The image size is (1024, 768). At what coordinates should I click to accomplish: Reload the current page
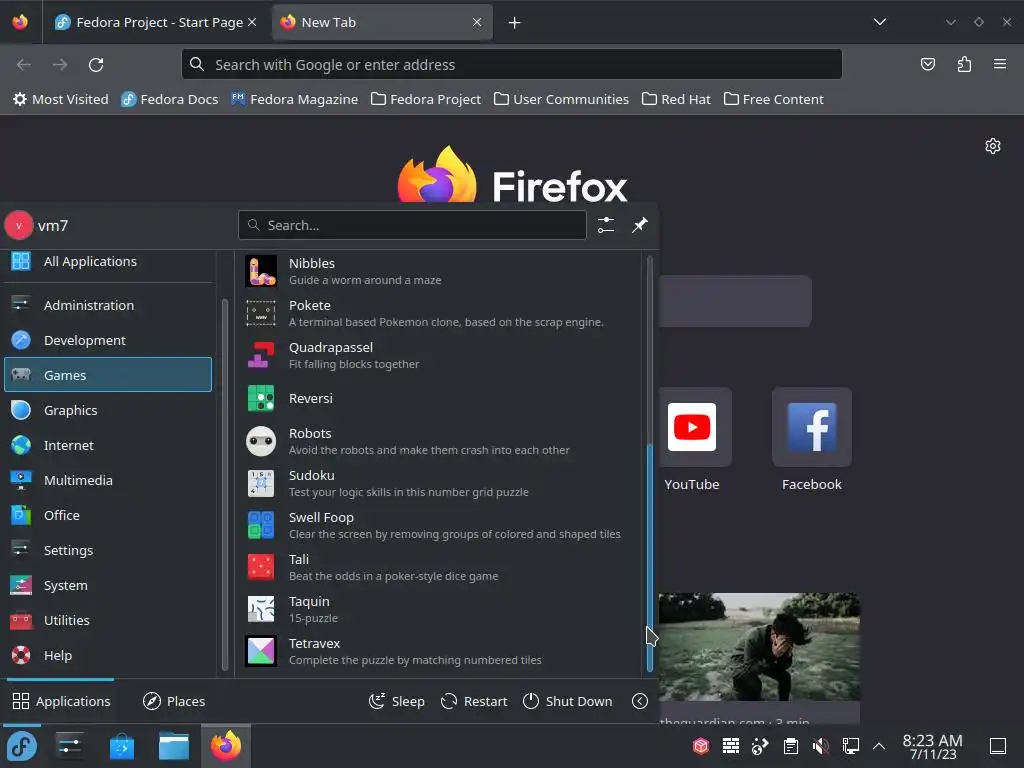click(x=96, y=65)
